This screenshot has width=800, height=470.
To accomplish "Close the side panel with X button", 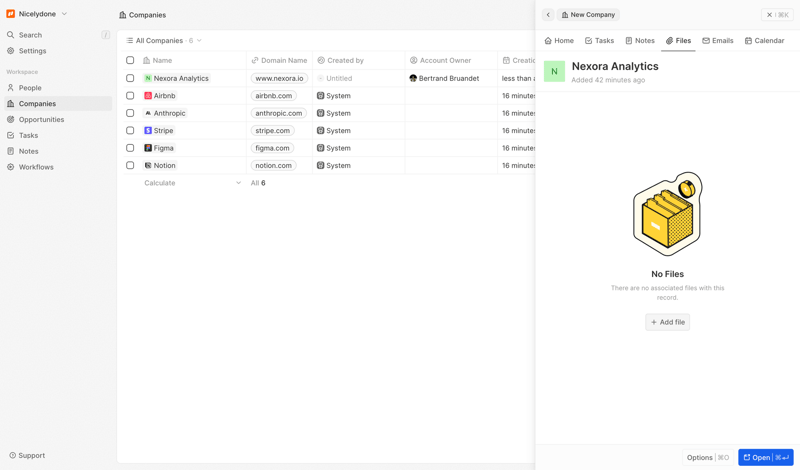I will click(x=777, y=15).
